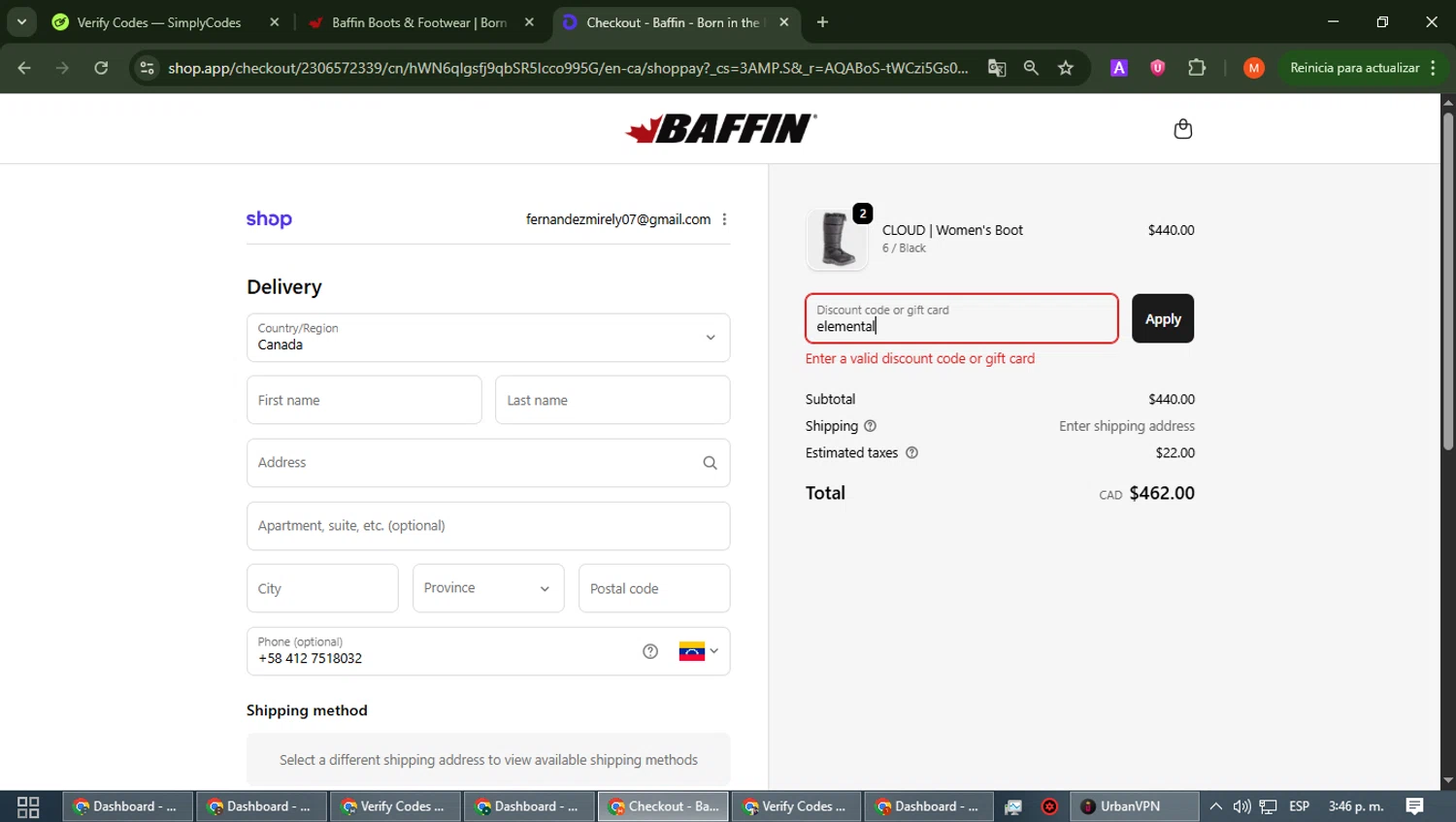The width and height of the screenshot is (1456, 822).
Task: Switch to Baffin Boots & Footwear tab
Action: (x=419, y=22)
